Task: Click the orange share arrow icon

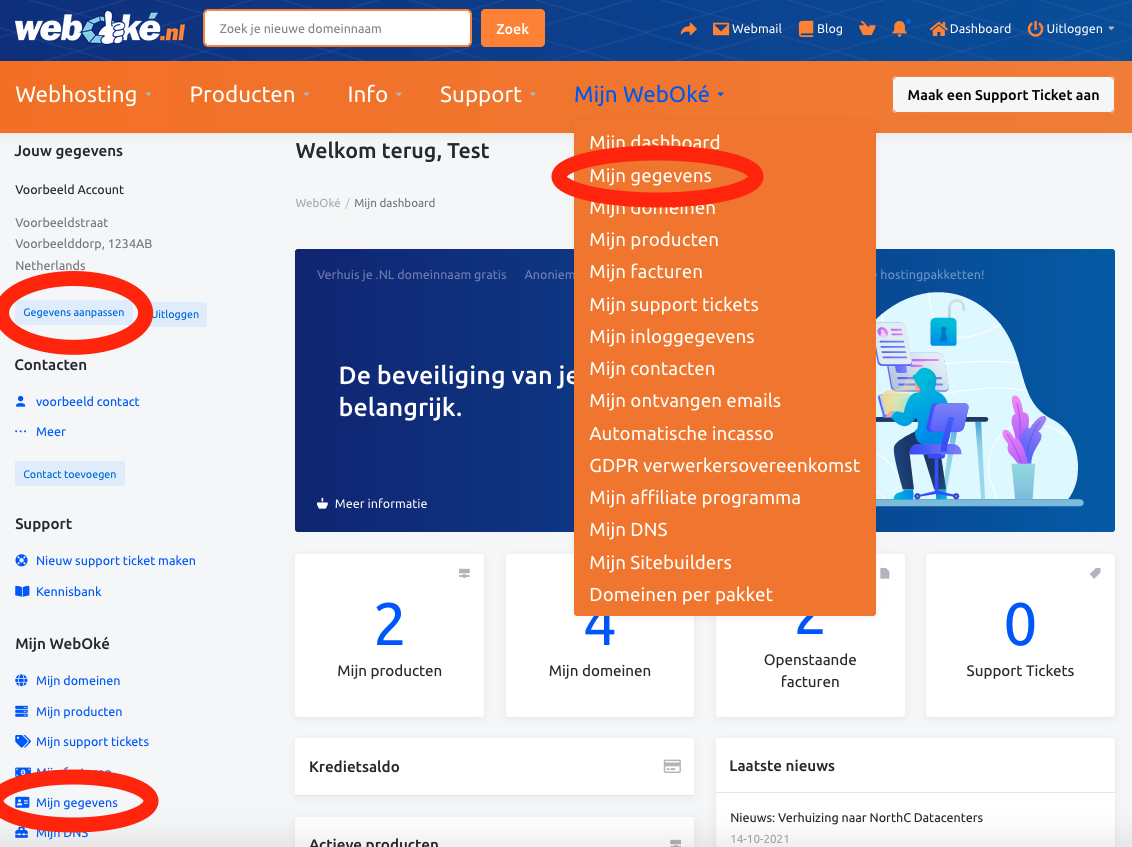Action: [x=689, y=29]
